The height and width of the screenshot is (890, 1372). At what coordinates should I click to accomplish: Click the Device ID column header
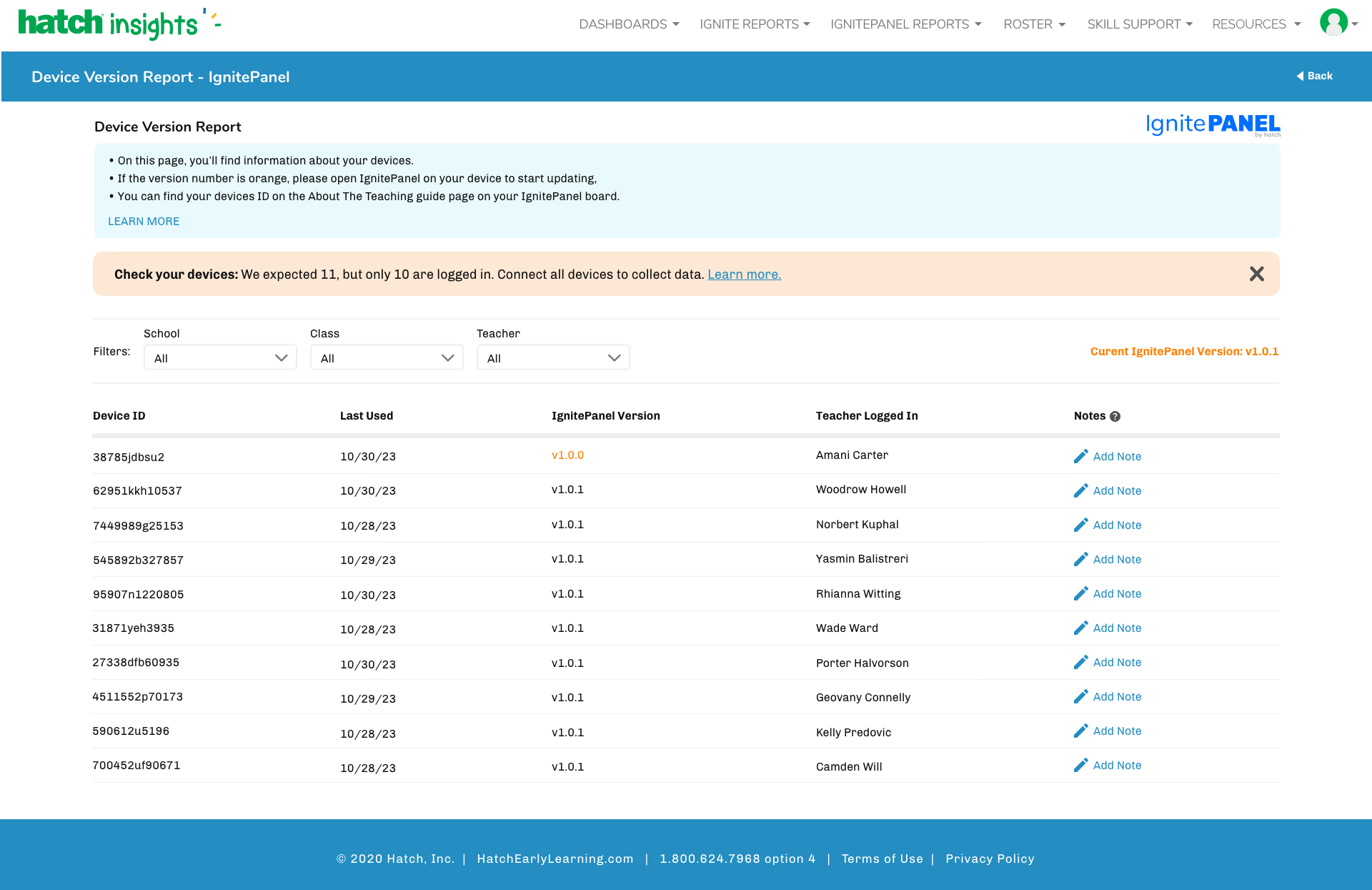[x=119, y=416]
